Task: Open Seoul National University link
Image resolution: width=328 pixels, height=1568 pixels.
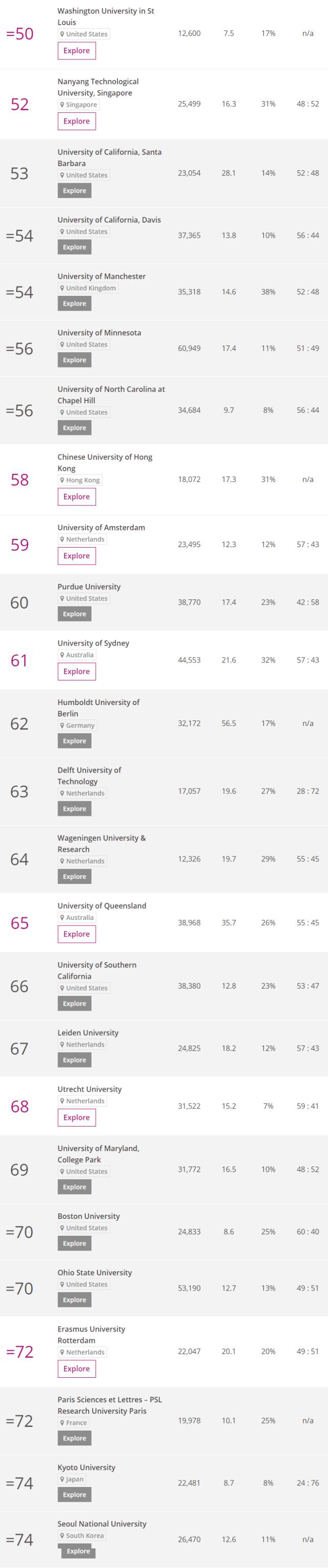Action: click(x=102, y=1524)
